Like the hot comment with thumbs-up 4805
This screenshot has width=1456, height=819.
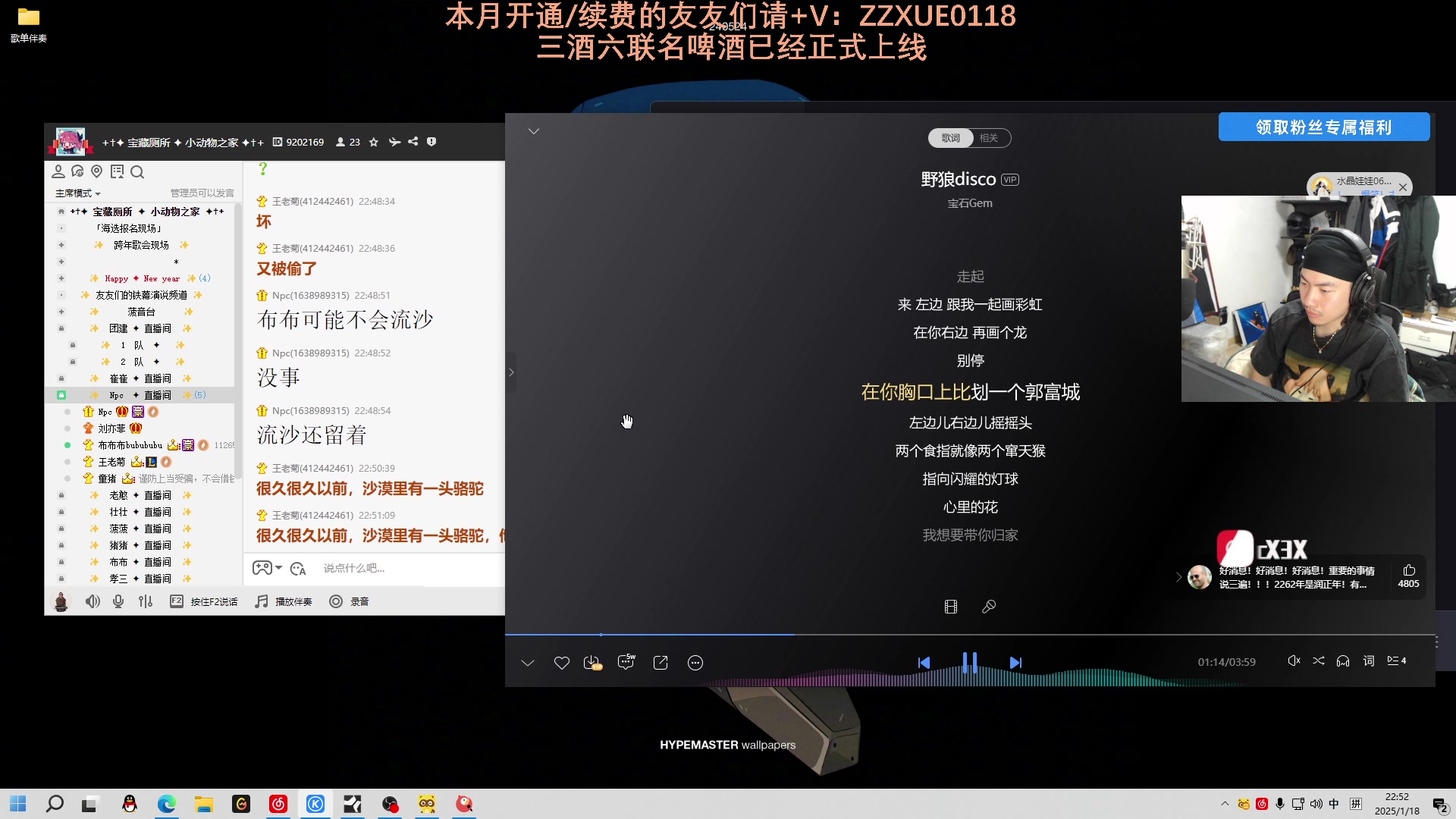[x=1409, y=576]
